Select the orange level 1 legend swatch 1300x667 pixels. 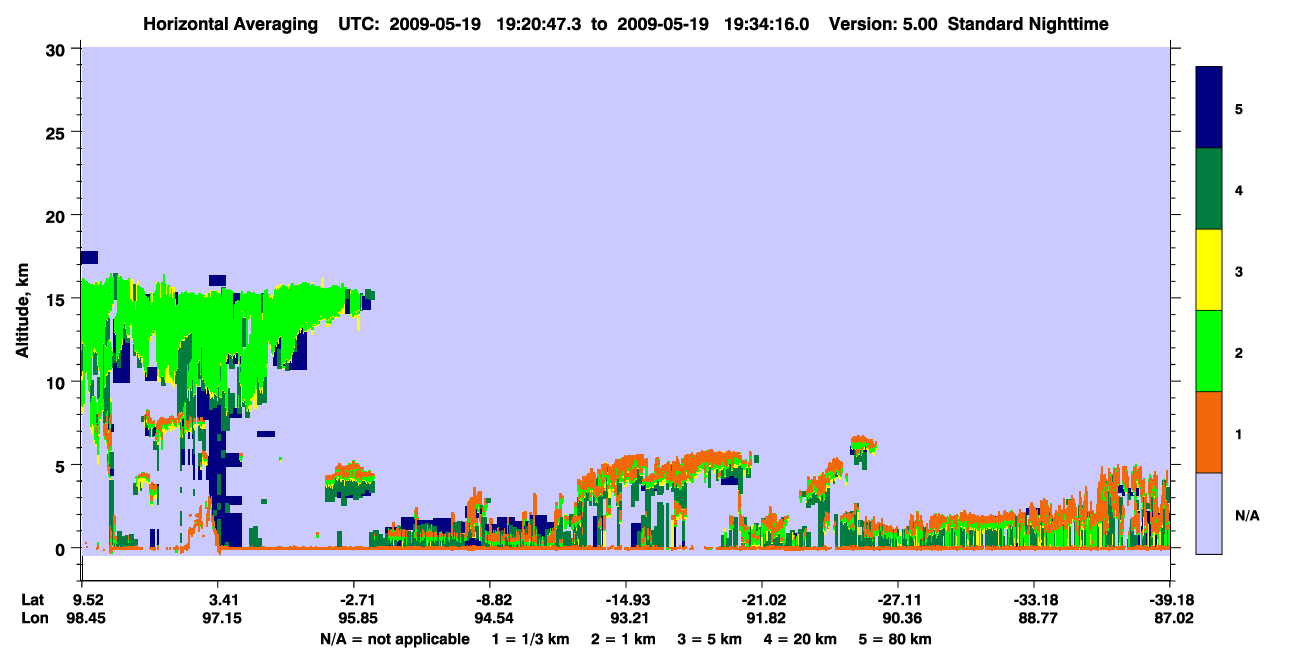click(1209, 432)
